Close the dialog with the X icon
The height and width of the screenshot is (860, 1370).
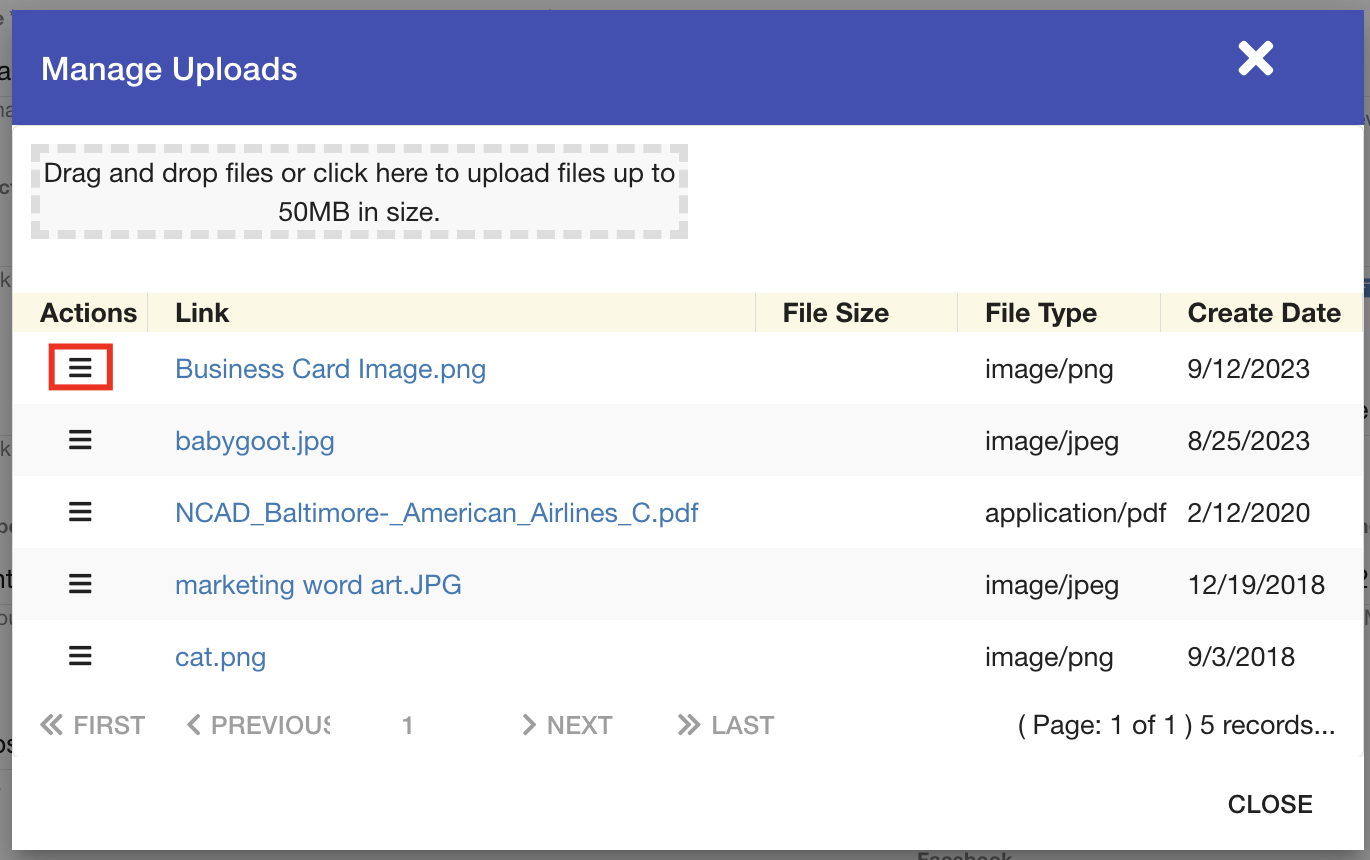(1255, 59)
